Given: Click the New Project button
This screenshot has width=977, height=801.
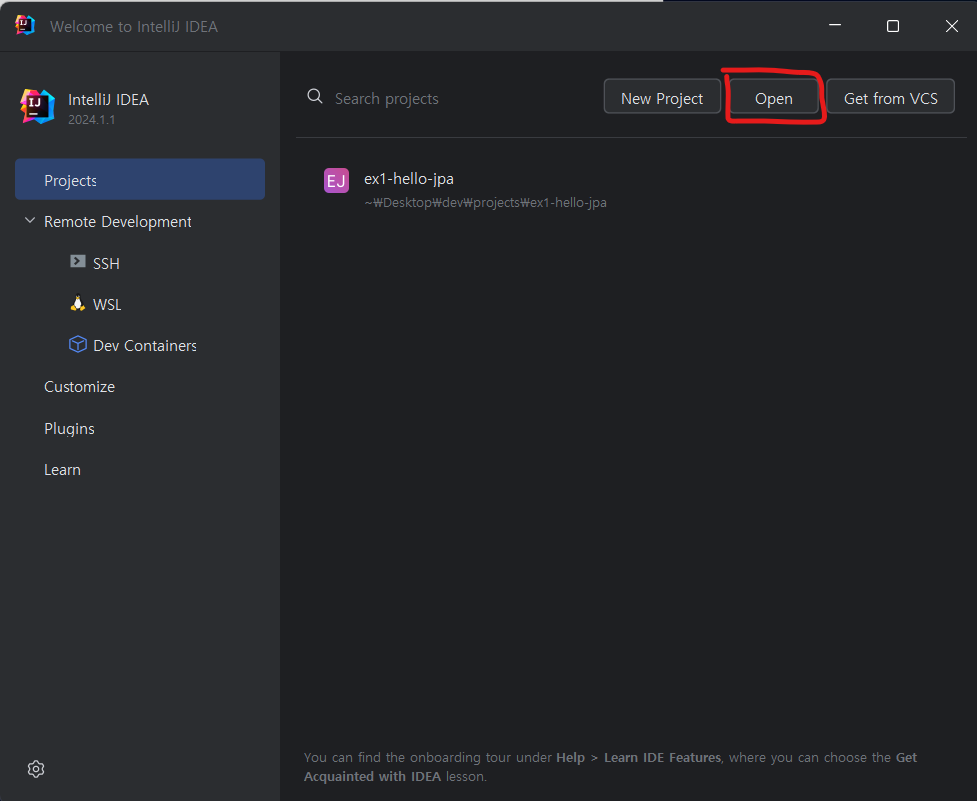Looking at the screenshot, I should point(662,97).
